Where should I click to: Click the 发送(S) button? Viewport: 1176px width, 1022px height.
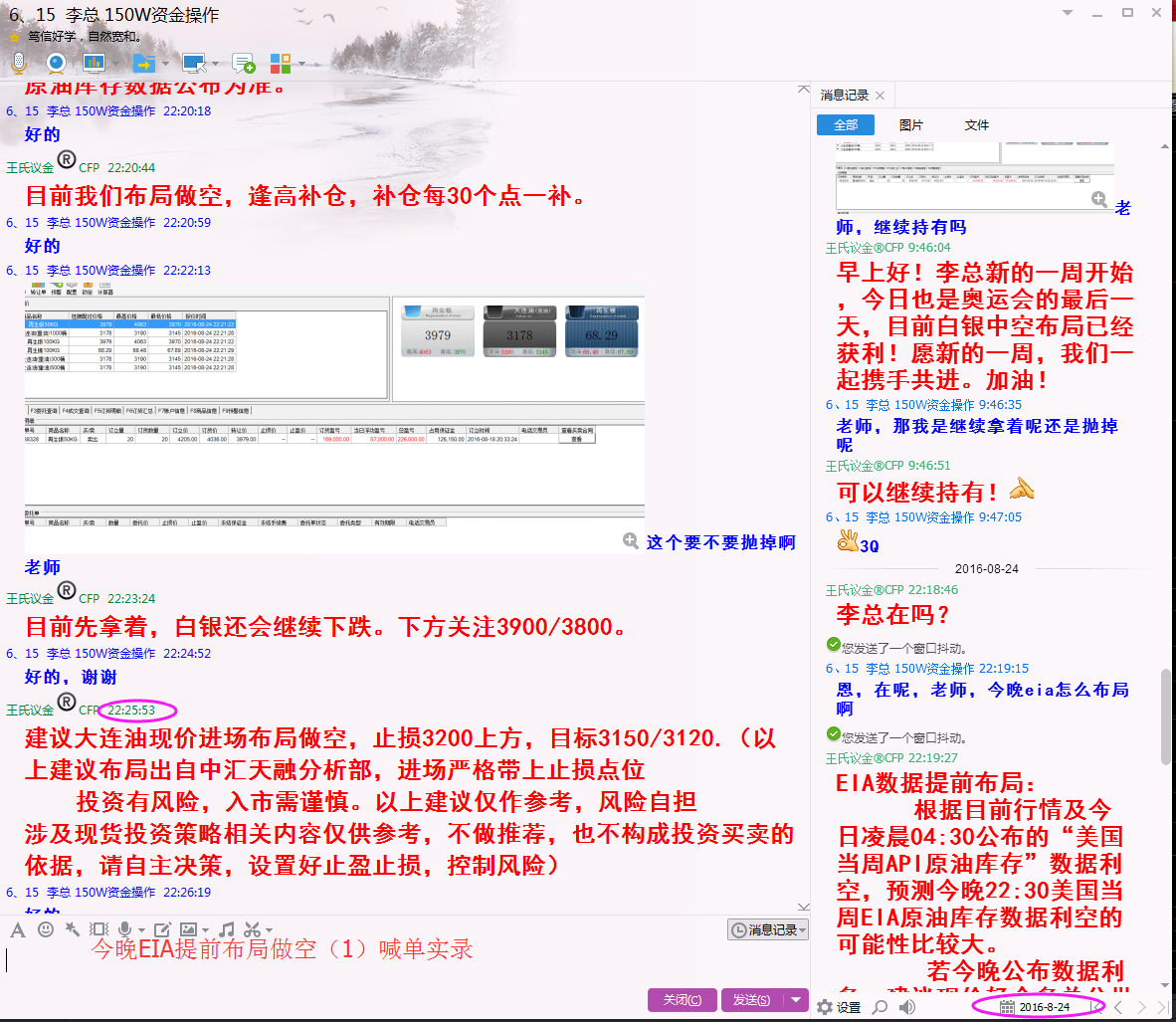(x=751, y=1000)
